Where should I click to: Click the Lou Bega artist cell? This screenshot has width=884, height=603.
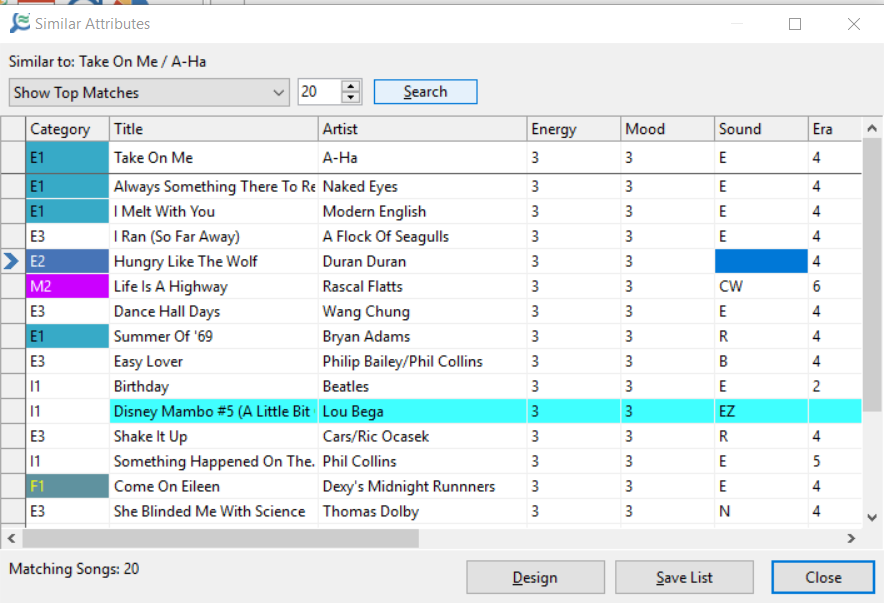point(422,411)
